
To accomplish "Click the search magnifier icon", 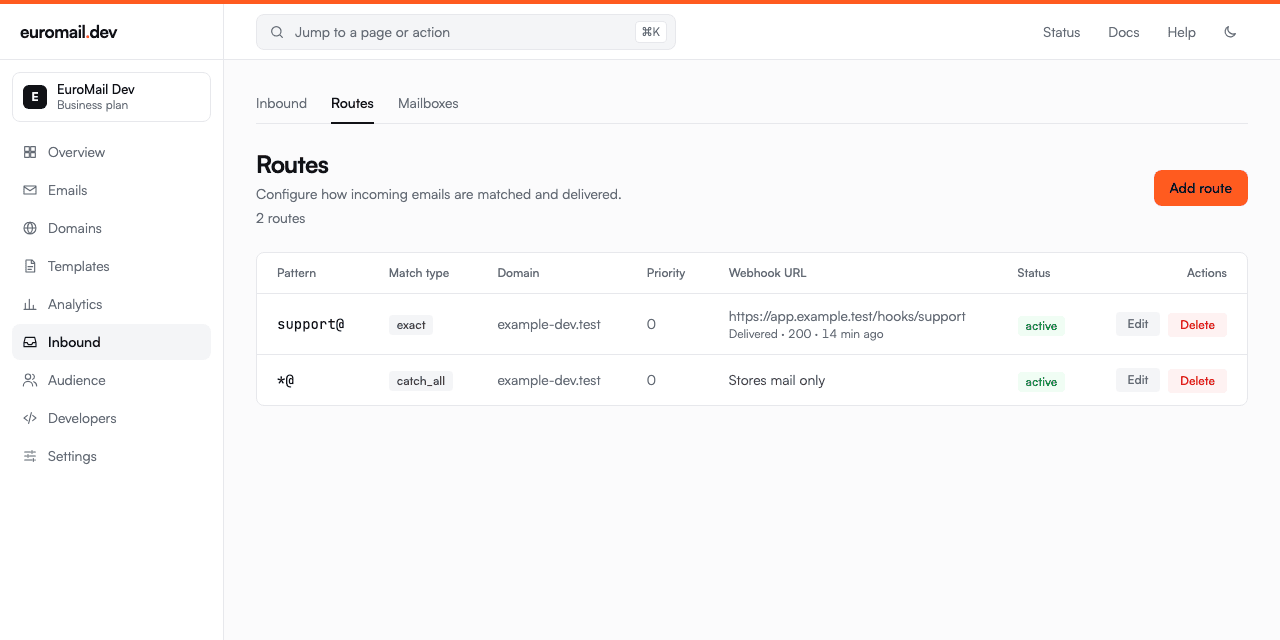I will point(277,32).
